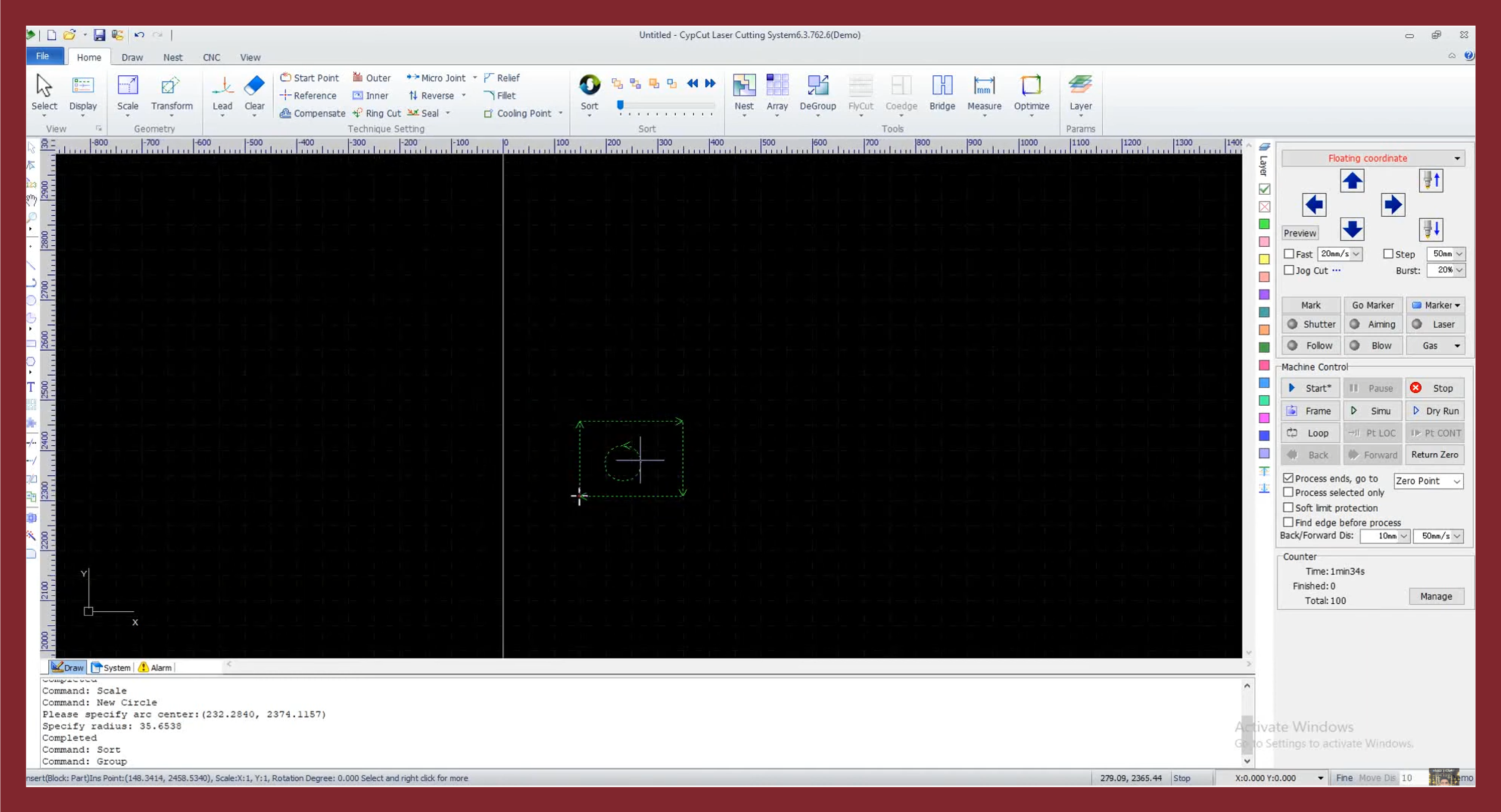Screen dimensions: 1501x812
Task: Open the Display options icon
Action: coord(83,86)
